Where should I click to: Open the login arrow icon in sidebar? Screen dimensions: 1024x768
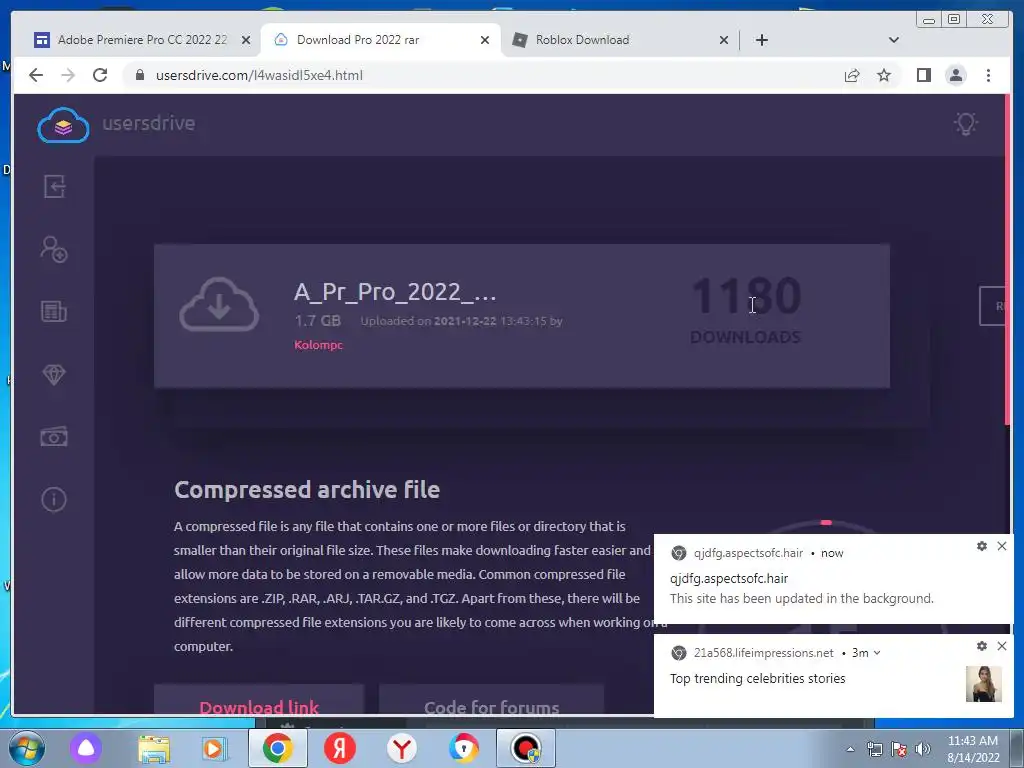[54, 187]
